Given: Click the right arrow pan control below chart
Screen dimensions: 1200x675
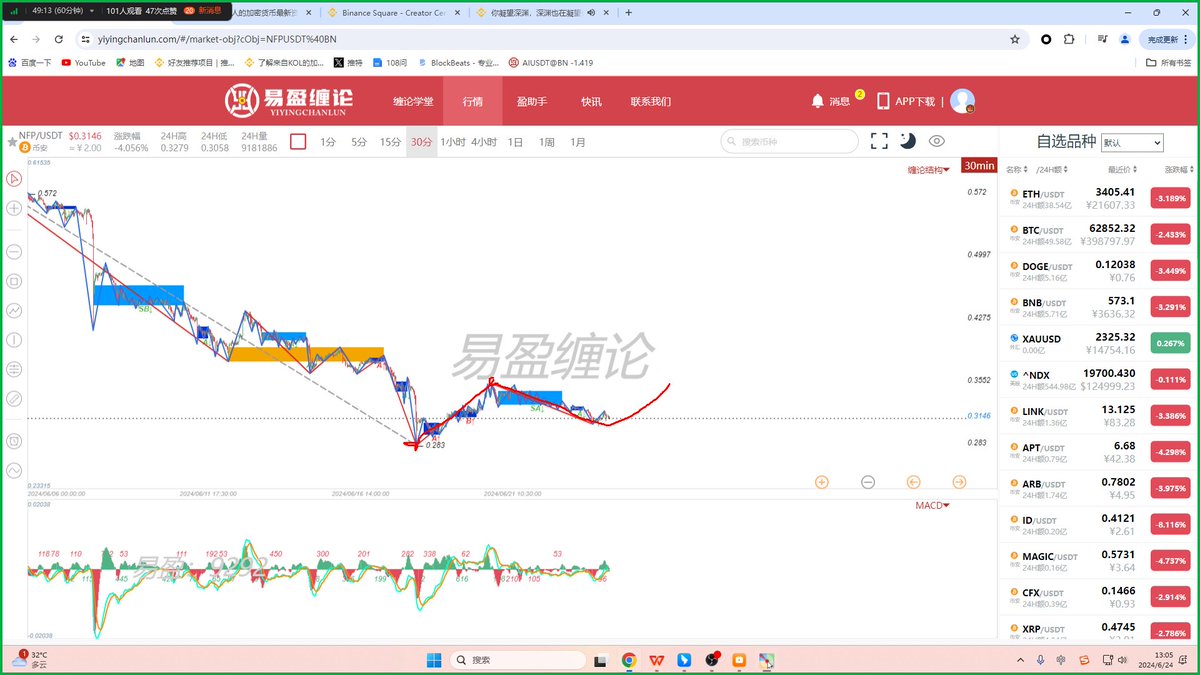Looking at the screenshot, I should 960,482.
